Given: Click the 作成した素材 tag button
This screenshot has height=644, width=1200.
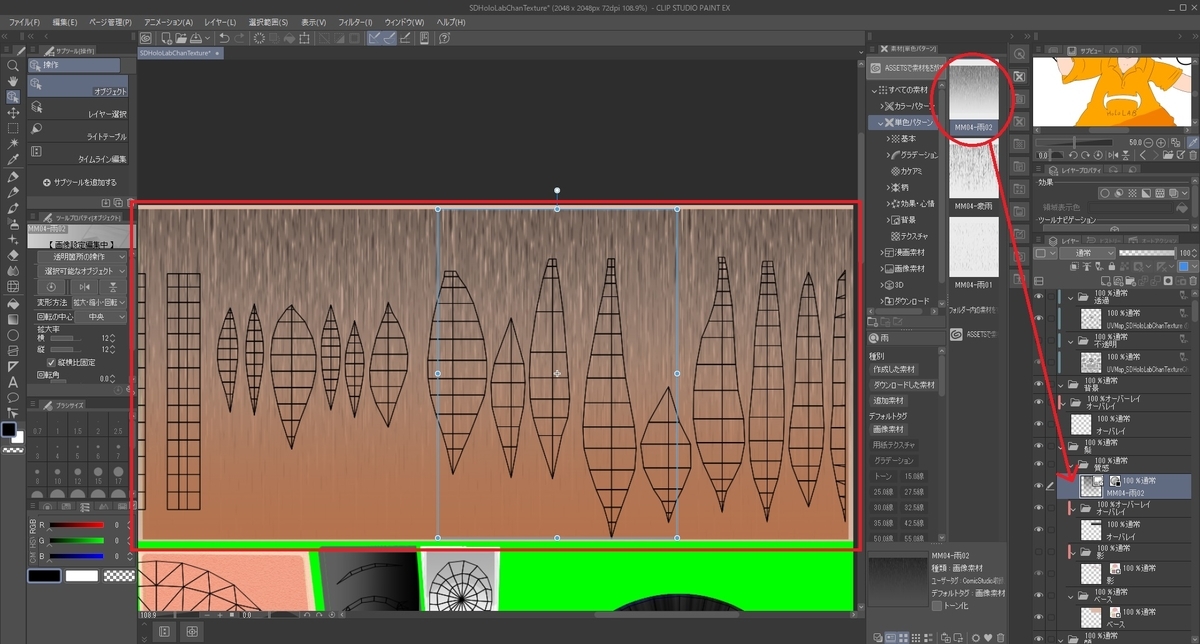Looking at the screenshot, I should coord(894,369).
